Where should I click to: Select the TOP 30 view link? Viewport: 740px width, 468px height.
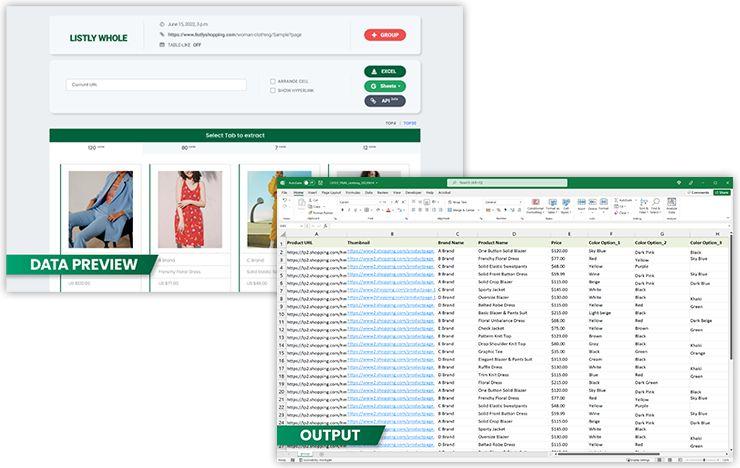(410, 123)
